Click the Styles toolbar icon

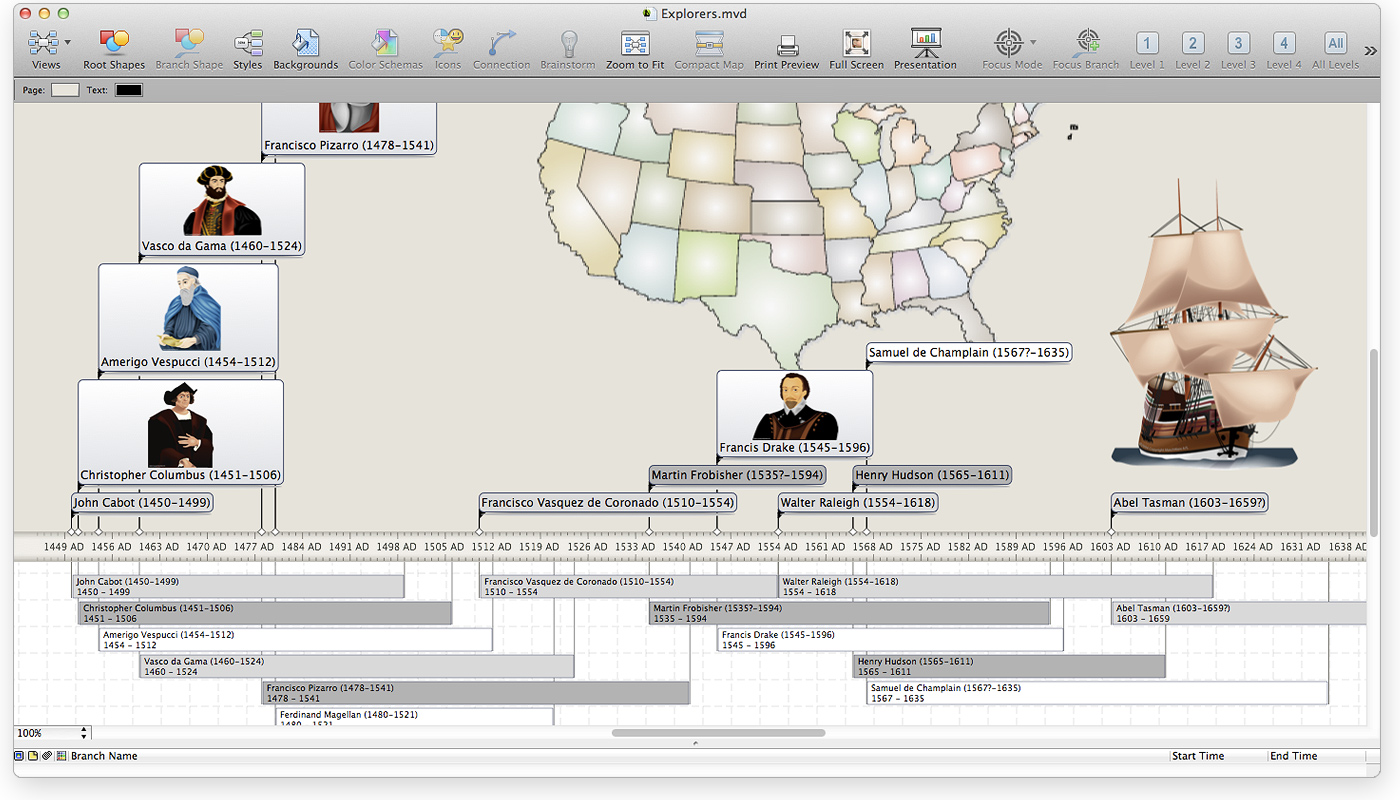point(247,47)
